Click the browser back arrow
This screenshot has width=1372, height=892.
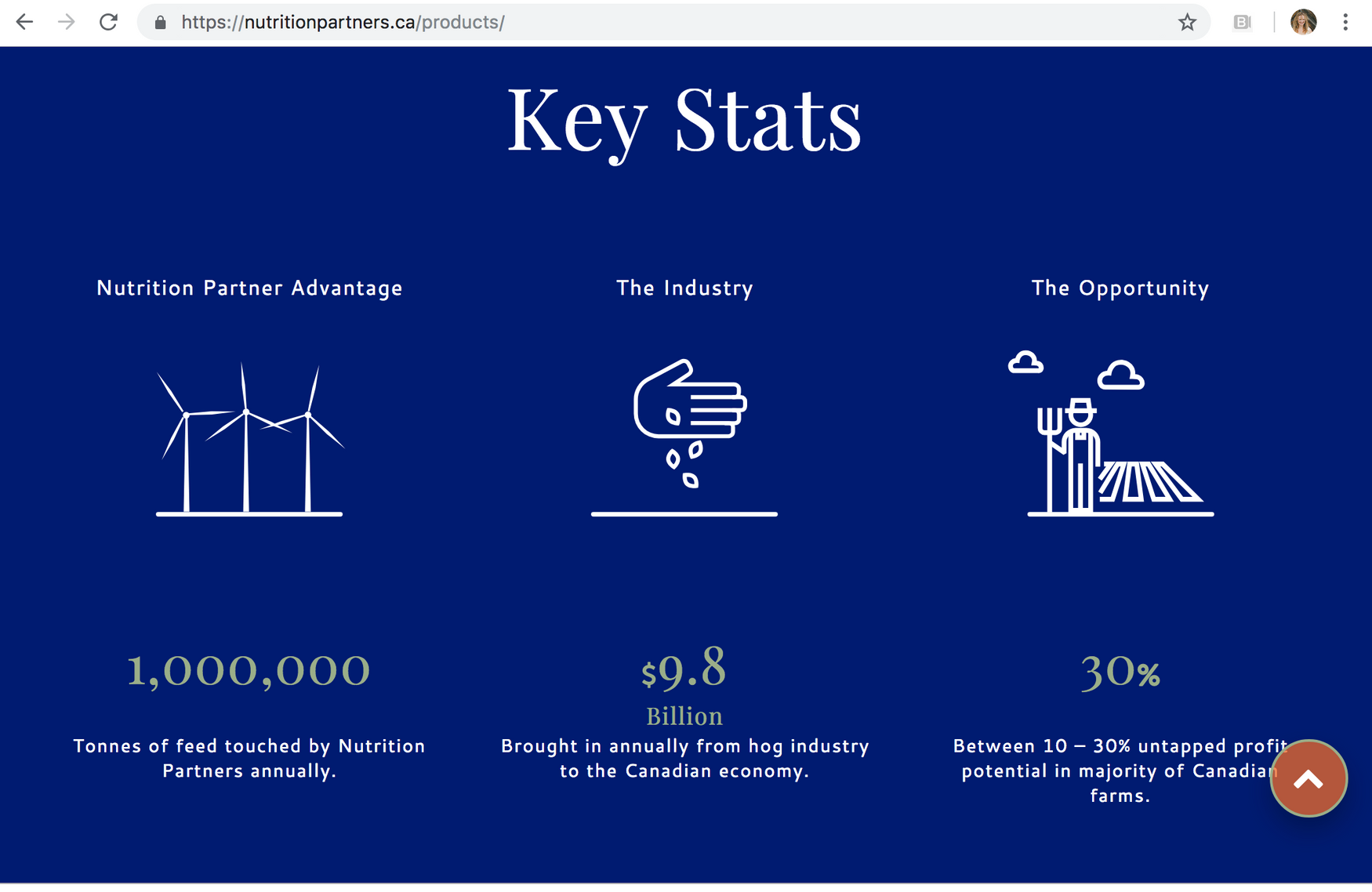tap(24, 22)
